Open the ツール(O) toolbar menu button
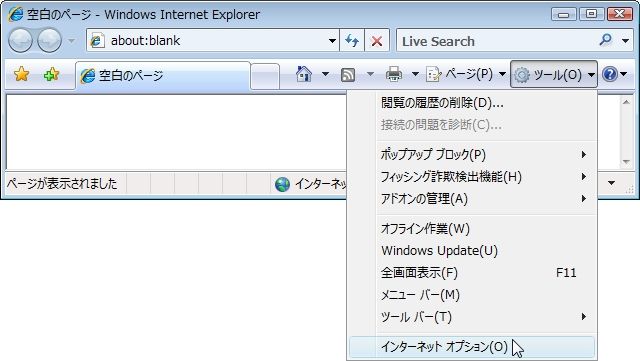Viewport: 640px width, 361px height. 553,74
